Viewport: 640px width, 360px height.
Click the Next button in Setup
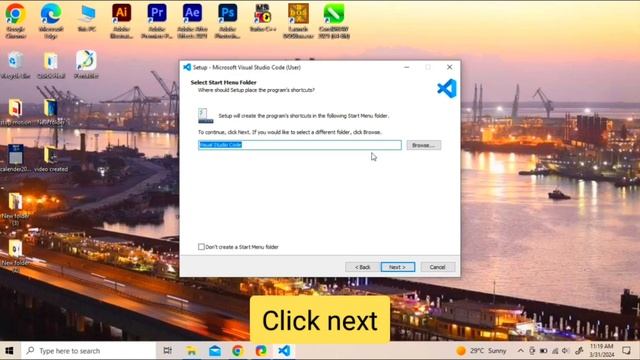(x=398, y=267)
